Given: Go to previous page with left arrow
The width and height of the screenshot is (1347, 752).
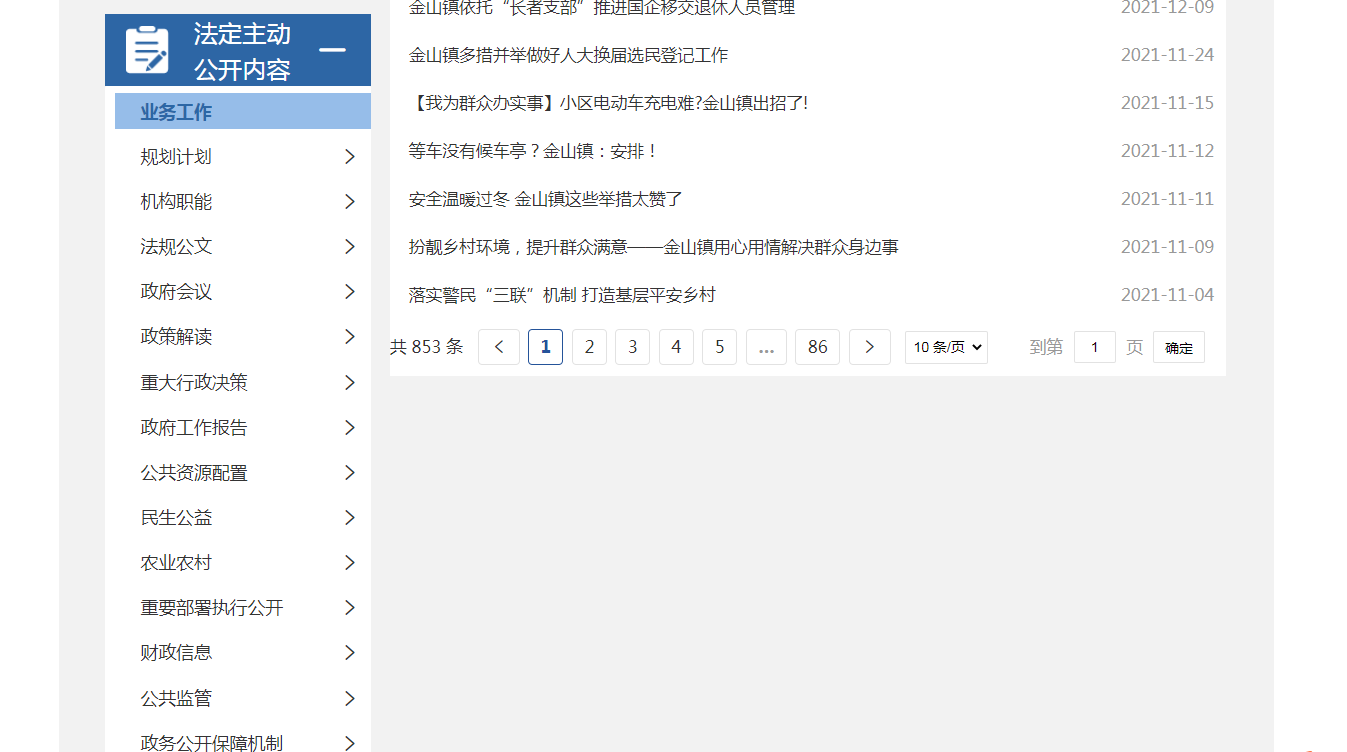Looking at the screenshot, I should [x=499, y=347].
